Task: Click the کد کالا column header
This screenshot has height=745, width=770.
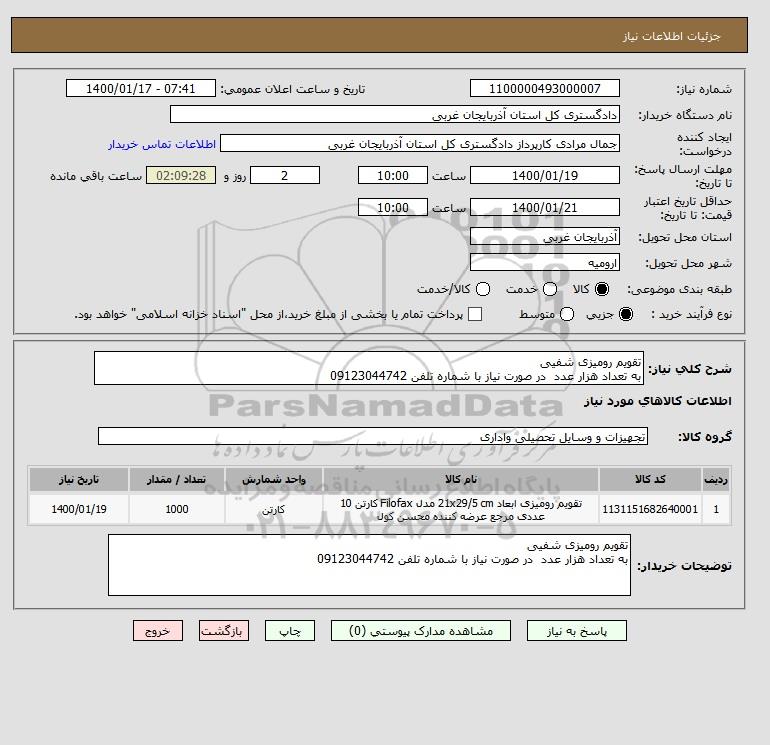Action: click(x=650, y=479)
